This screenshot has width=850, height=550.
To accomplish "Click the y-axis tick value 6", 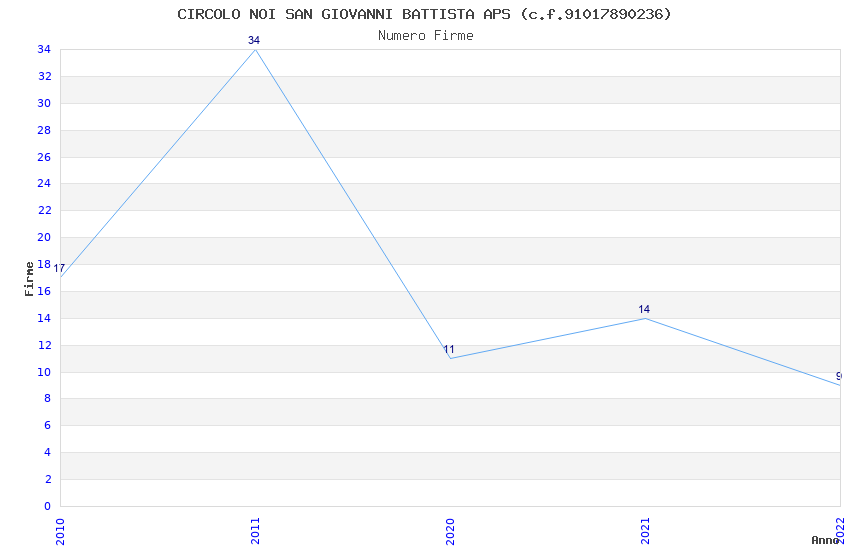I will pyautogui.click(x=48, y=425).
